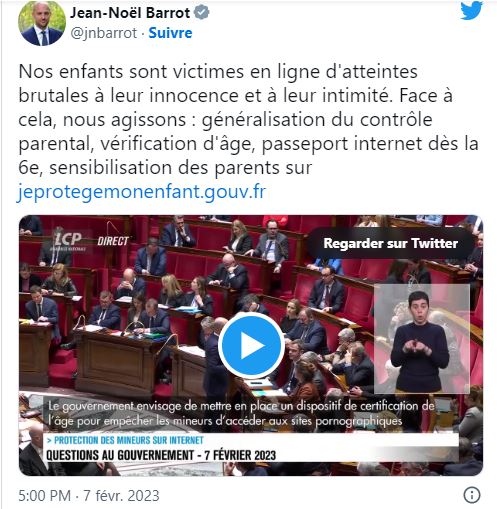Click the @jnbarrot handle
This screenshot has height=509, width=497.
pos(104,33)
